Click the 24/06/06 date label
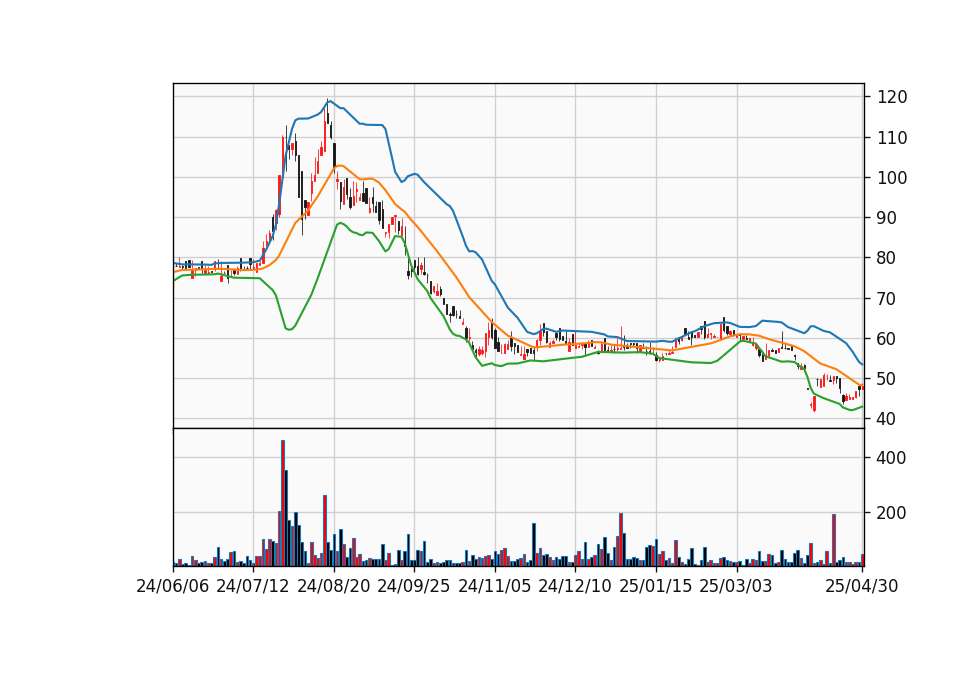 pos(173,586)
